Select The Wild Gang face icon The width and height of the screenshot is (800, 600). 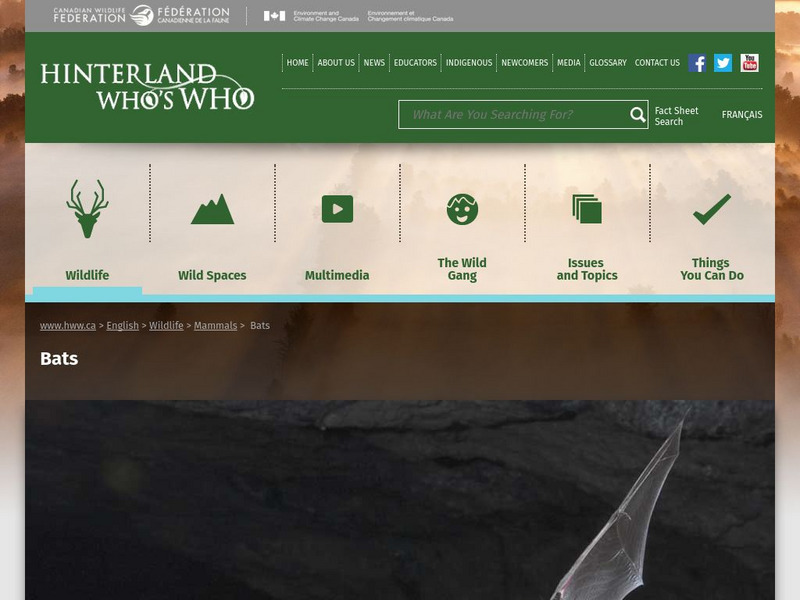coord(461,208)
